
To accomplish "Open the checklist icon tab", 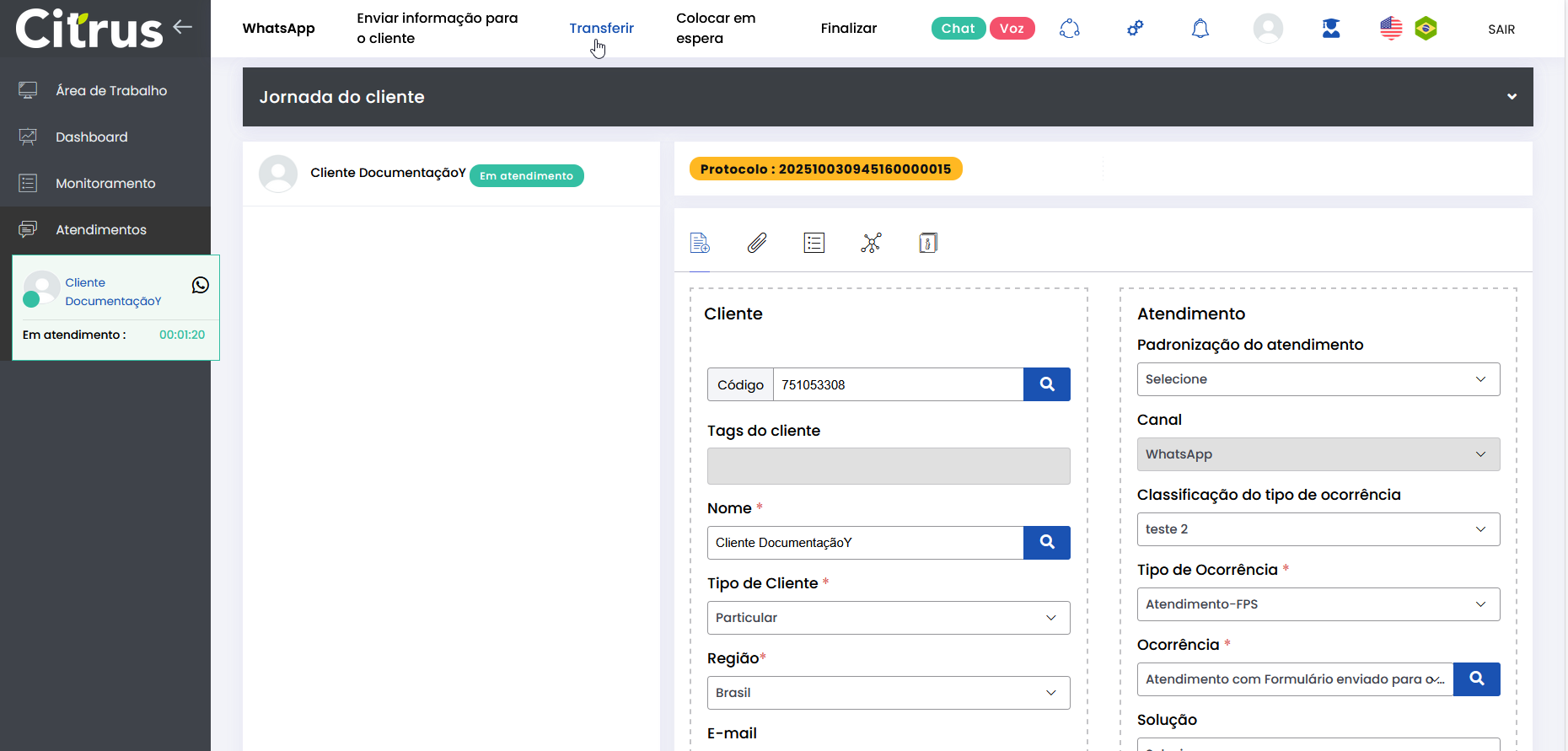I will [814, 244].
